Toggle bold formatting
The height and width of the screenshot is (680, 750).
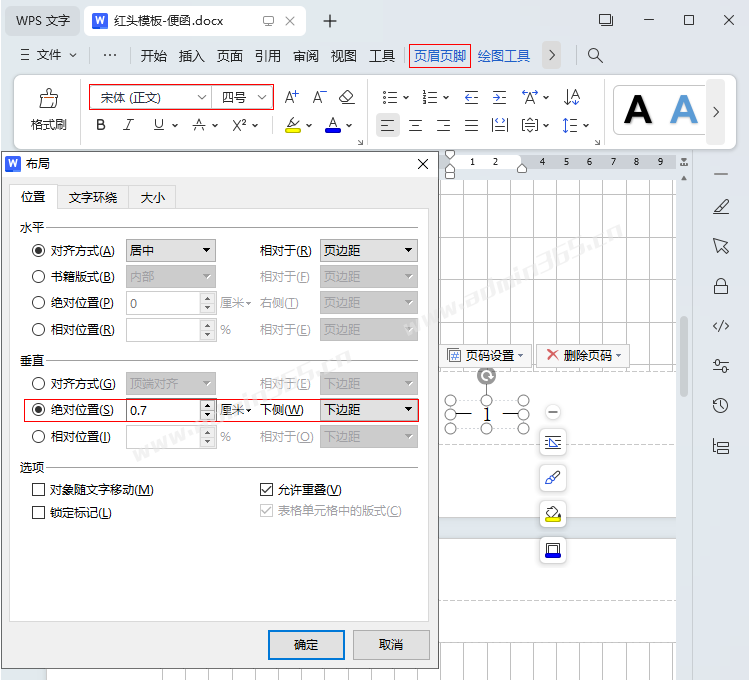(100, 125)
